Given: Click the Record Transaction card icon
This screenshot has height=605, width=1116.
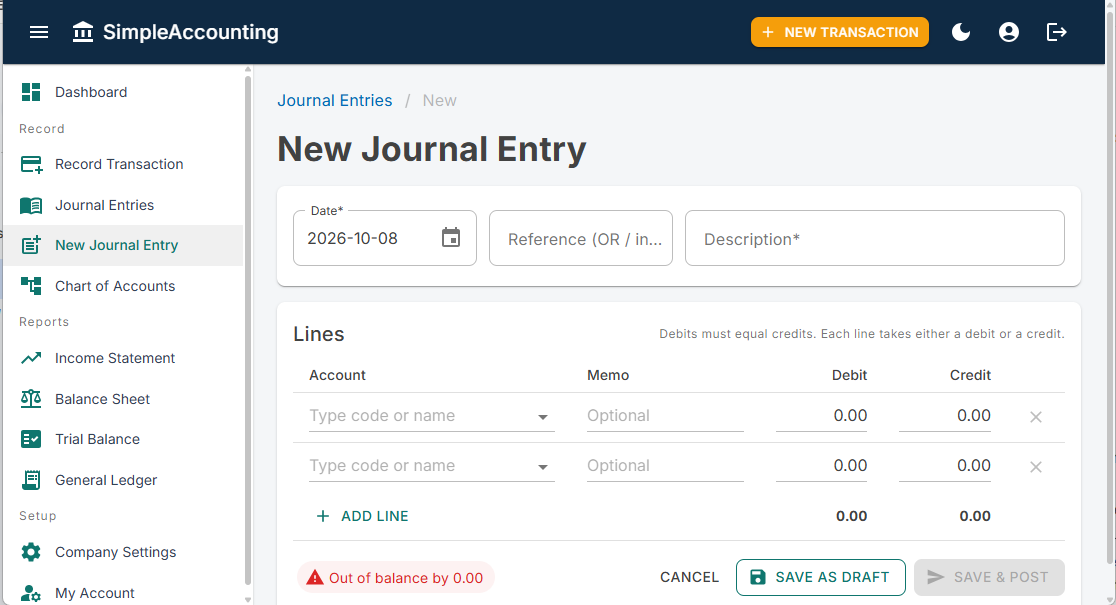Looking at the screenshot, I should [x=31, y=164].
